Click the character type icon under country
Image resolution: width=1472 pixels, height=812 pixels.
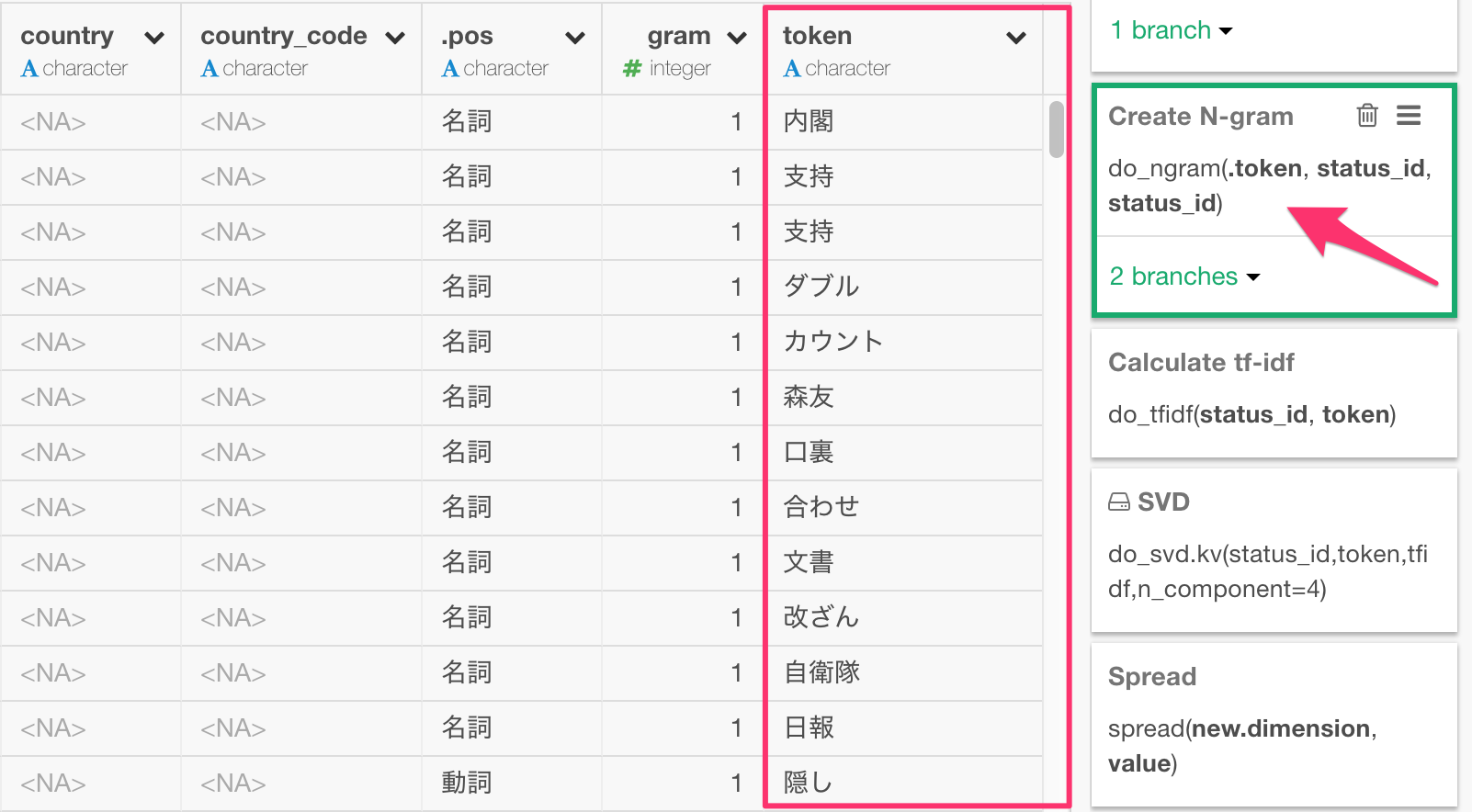29,69
